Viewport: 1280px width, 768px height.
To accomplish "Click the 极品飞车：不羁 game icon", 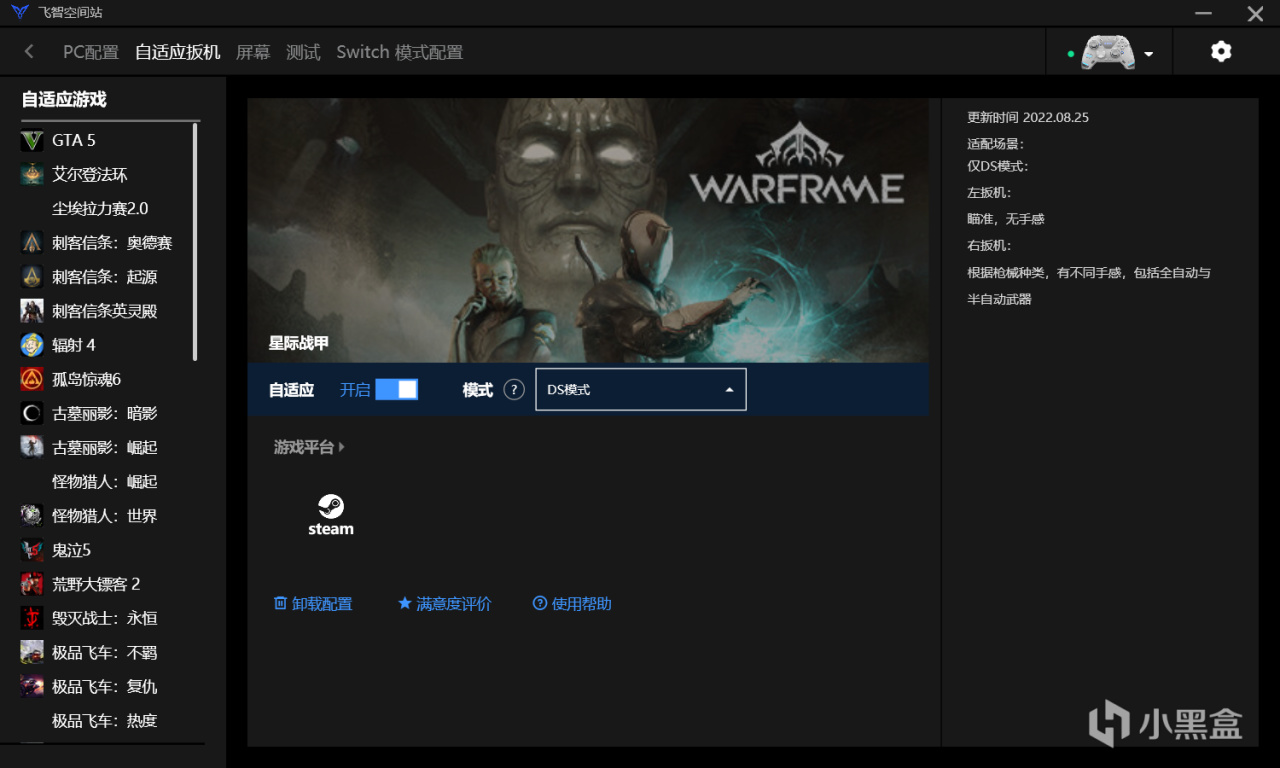I will [x=32, y=653].
